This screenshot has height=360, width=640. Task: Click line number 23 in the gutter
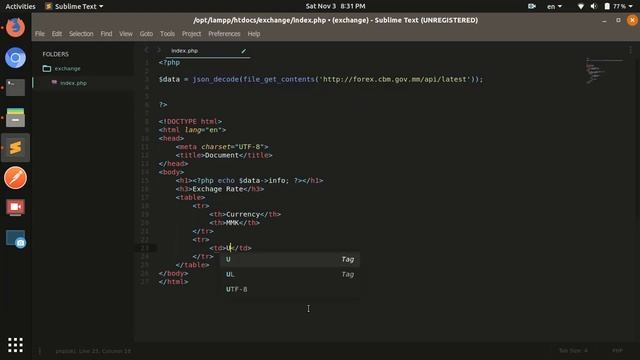[145, 248]
